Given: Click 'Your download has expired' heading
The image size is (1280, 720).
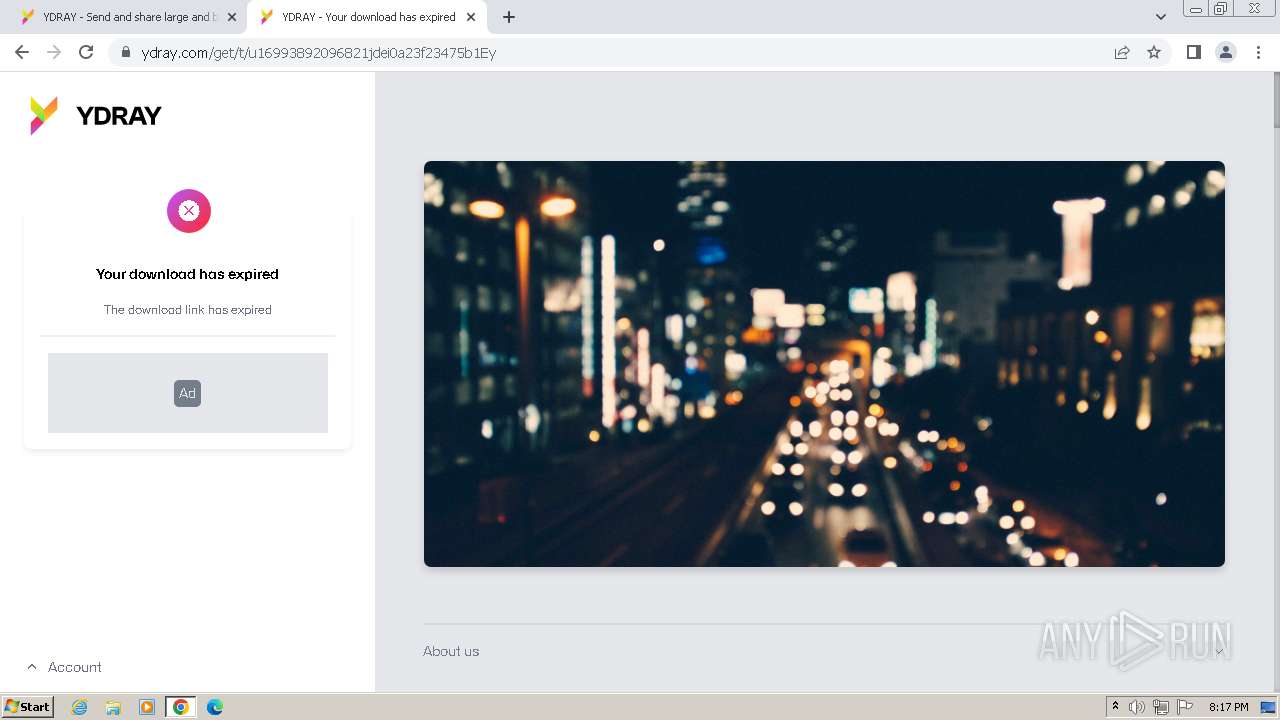Looking at the screenshot, I should pyautogui.click(x=187, y=274).
